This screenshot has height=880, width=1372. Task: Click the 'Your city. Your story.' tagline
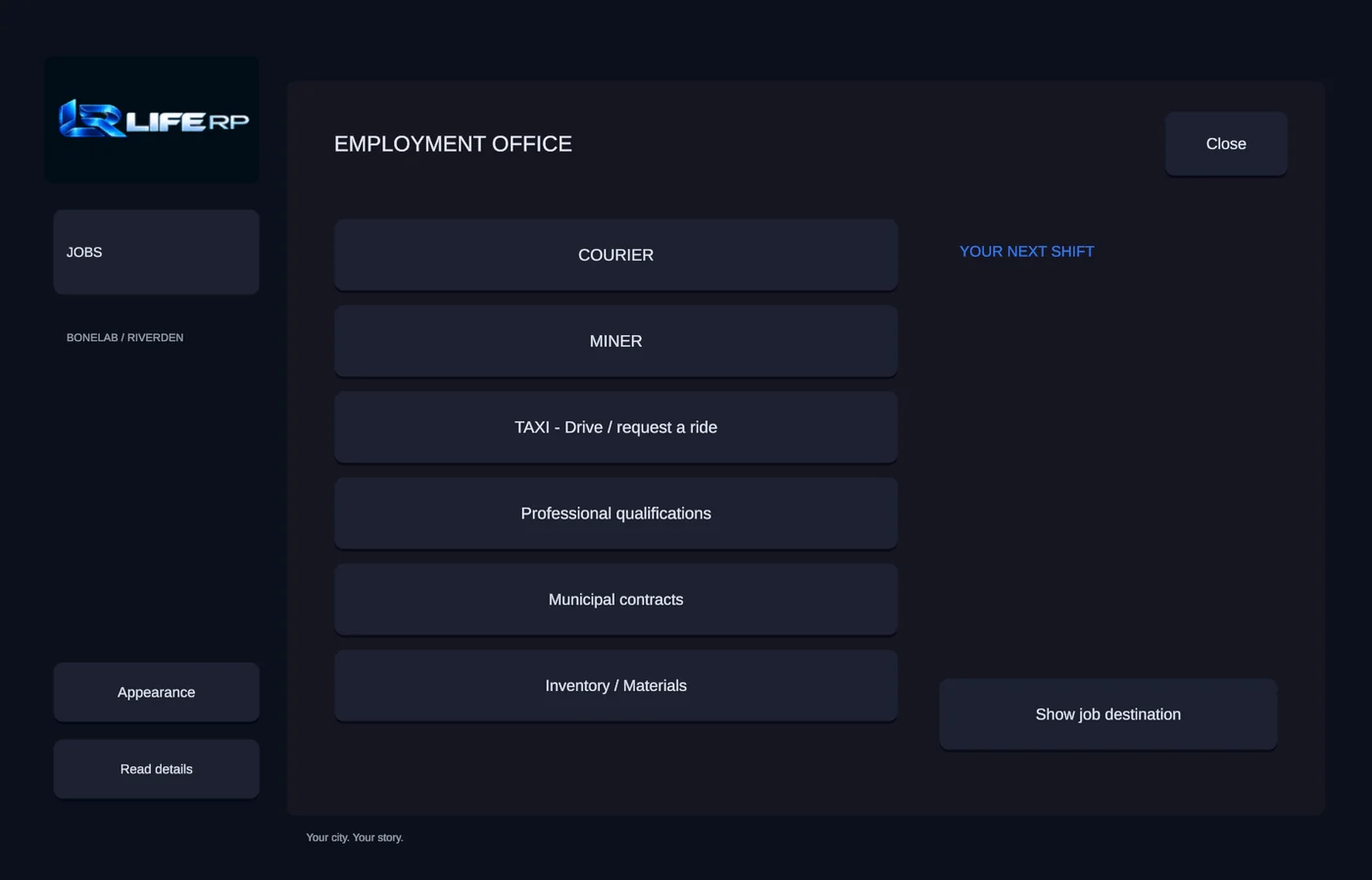tap(354, 838)
